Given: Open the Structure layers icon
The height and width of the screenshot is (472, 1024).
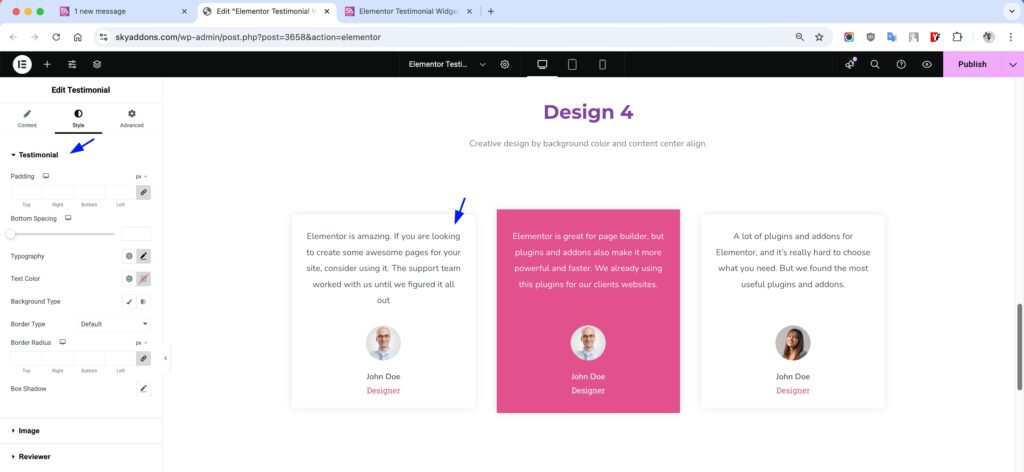Looking at the screenshot, I should pos(97,64).
